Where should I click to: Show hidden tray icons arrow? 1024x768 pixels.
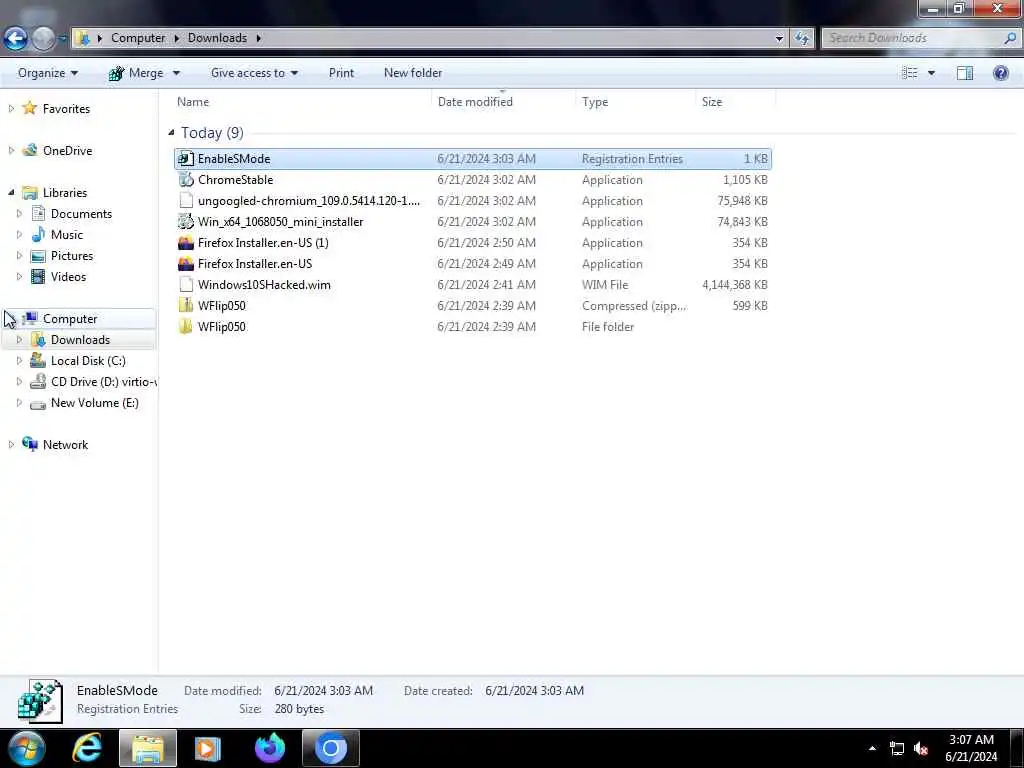(872, 748)
